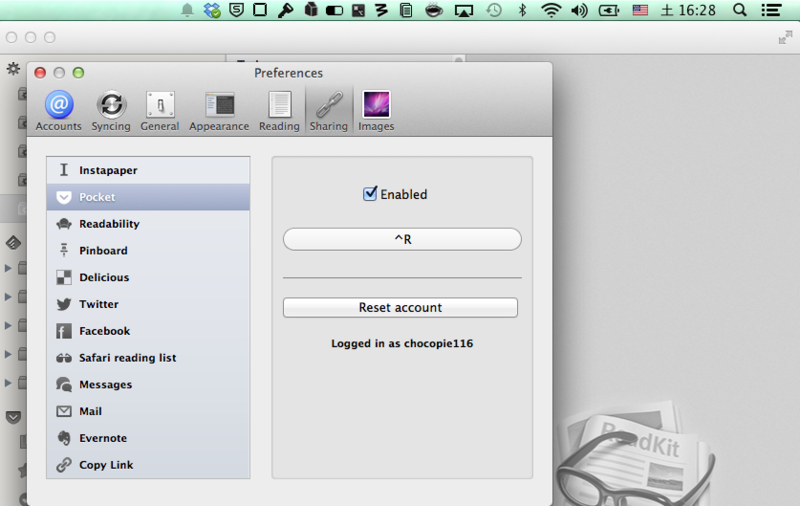Open Time Machine menu bar icon

(493, 10)
